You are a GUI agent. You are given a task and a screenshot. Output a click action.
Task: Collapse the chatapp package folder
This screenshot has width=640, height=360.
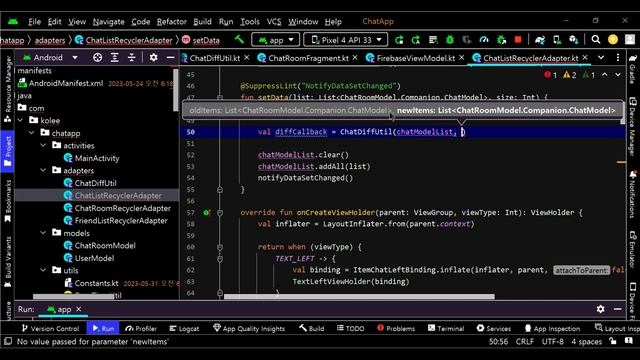point(32,133)
